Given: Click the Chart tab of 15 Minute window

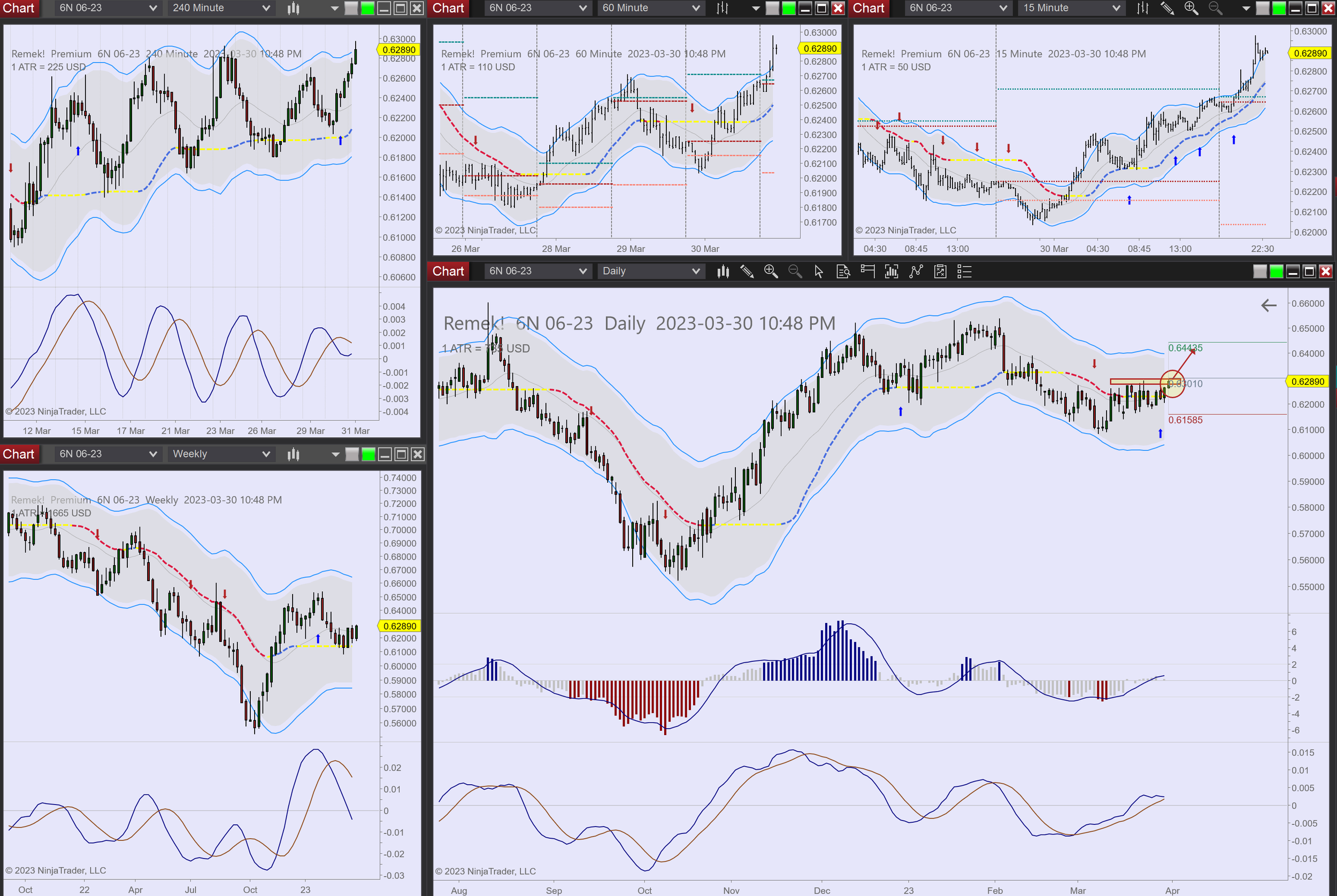Looking at the screenshot, I should coord(869,8).
